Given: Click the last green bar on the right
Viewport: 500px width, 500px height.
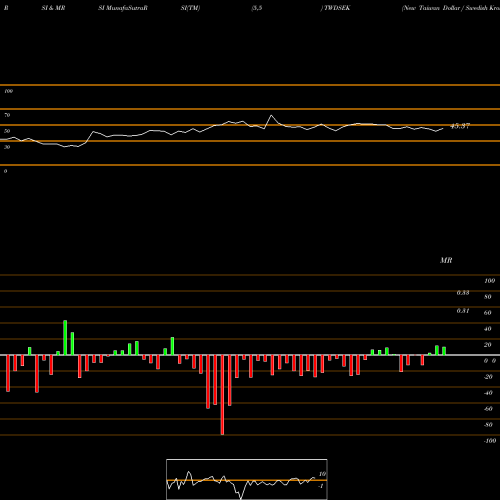Looking at the screenshot, I should pyautogui.click(x=444, y=351).
